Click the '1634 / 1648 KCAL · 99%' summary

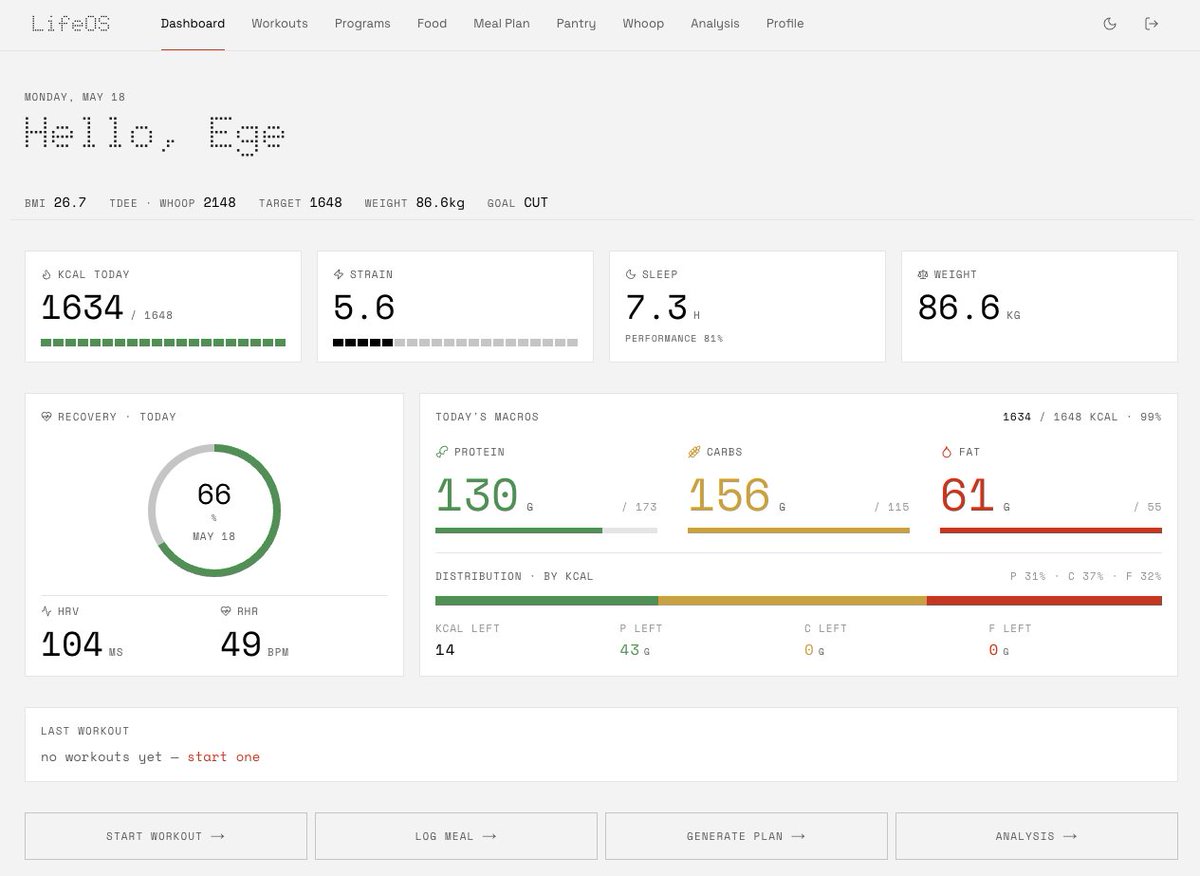1082,417
